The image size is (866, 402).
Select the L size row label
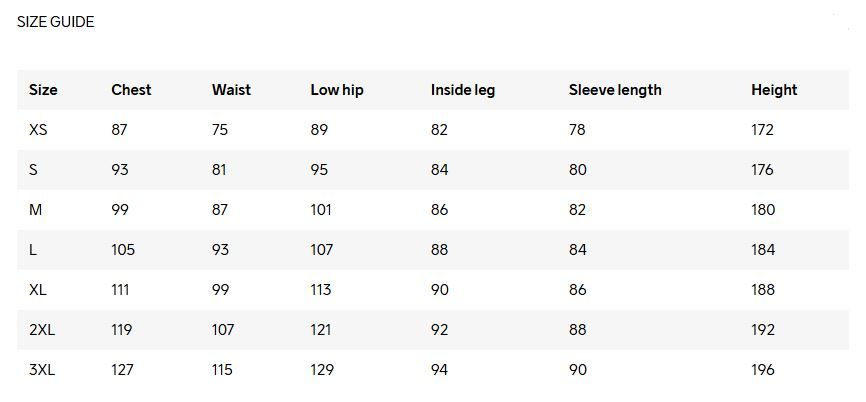[33, 250]
